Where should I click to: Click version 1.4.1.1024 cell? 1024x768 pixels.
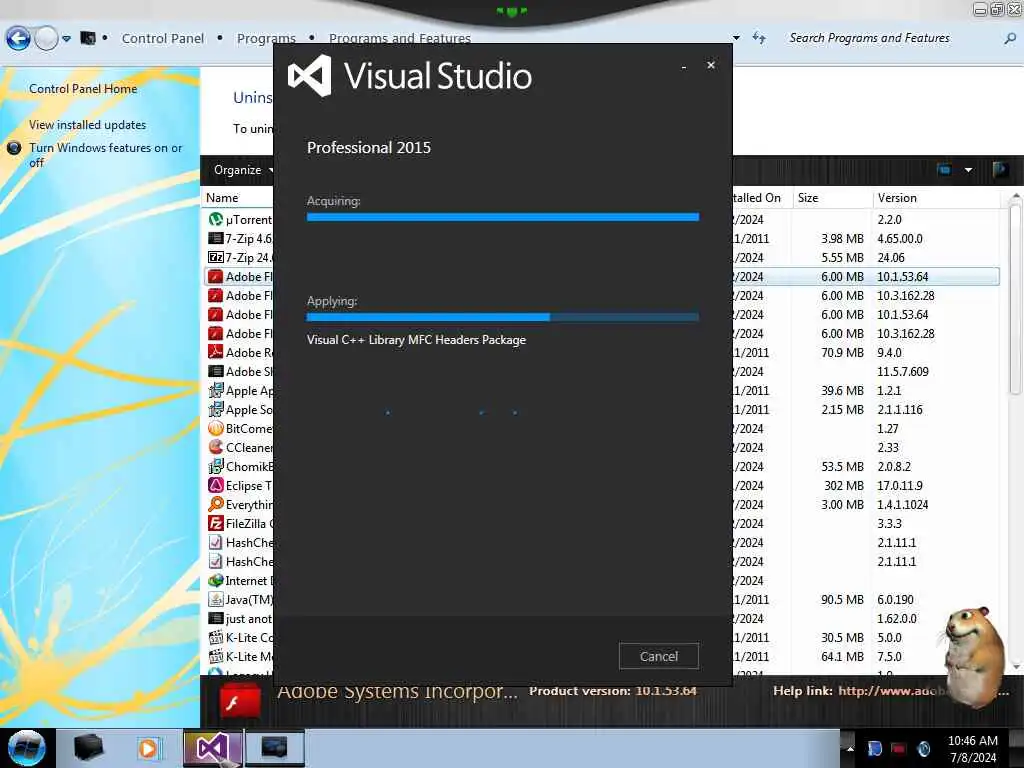click(x=903, y=505)
